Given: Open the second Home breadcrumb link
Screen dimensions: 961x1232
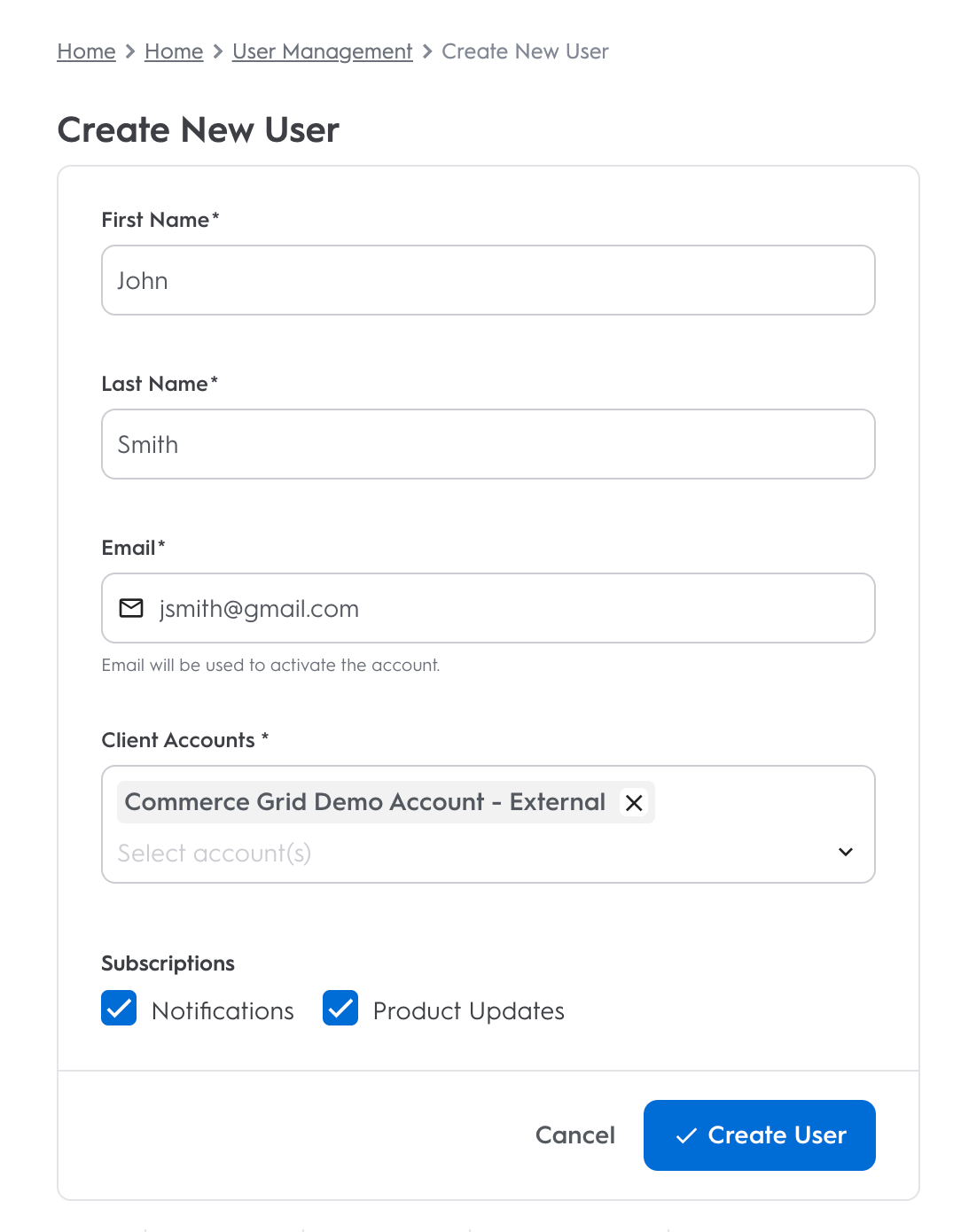Looking at the screenshot, I should pyautogui.click(x=174, y=51).
